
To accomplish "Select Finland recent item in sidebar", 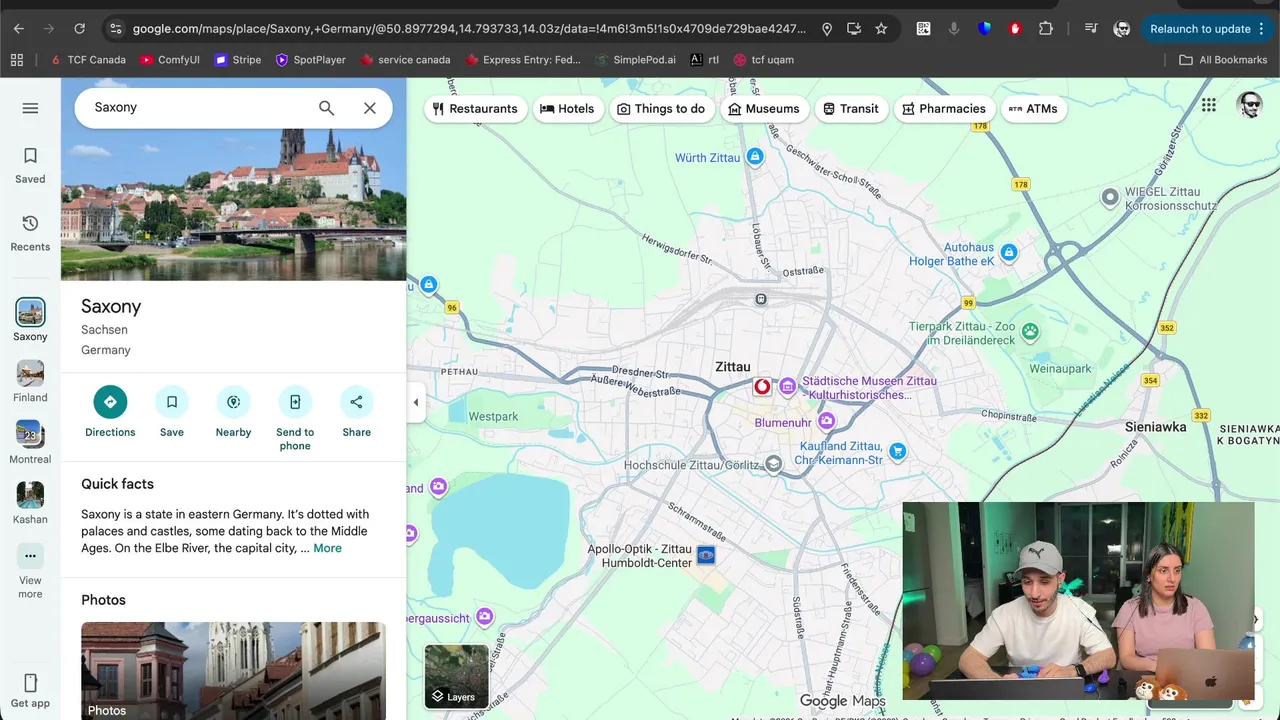I will 30,381.
